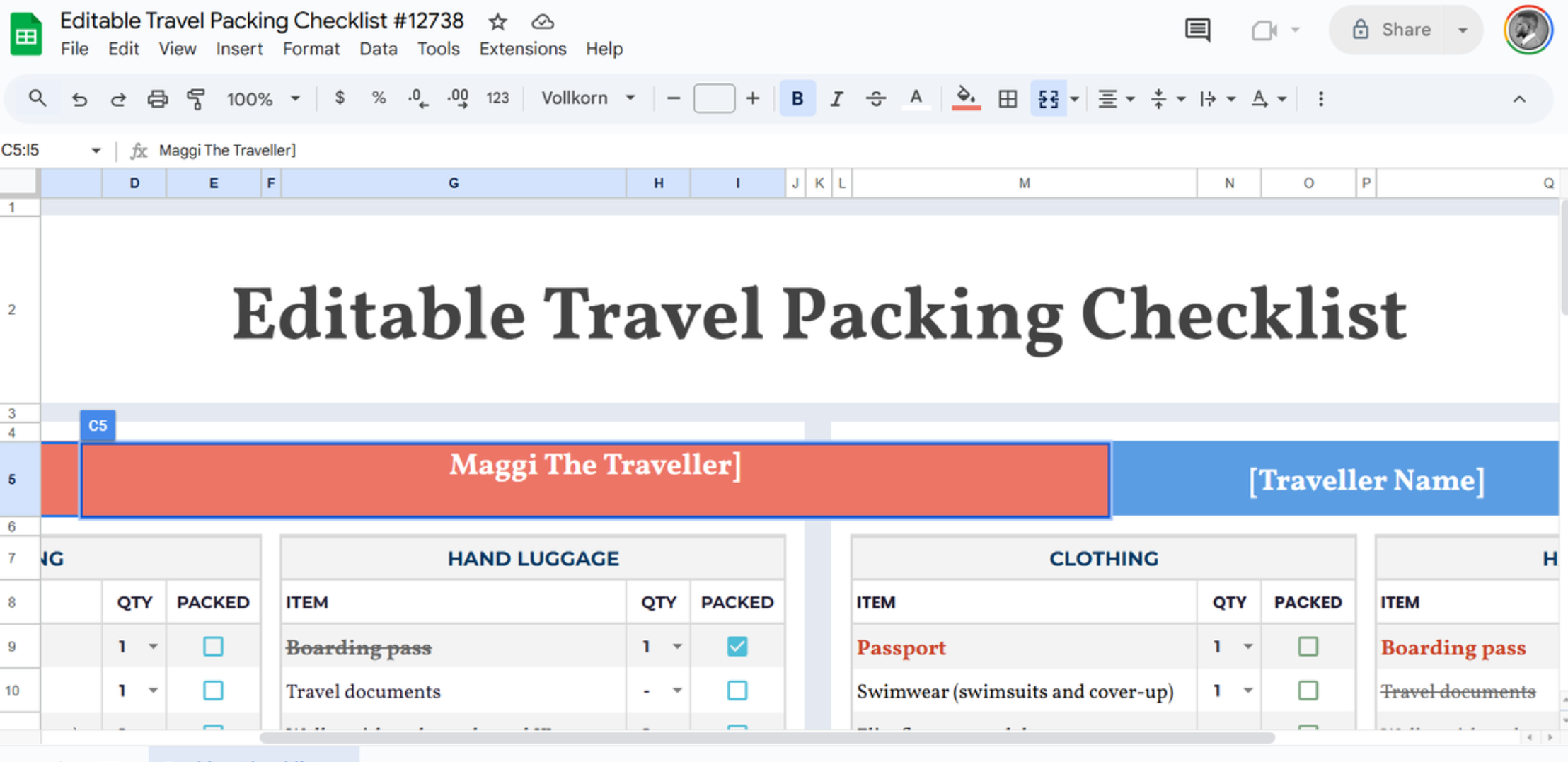Open the File menu
Viewport: 1568px width, 762px height.
coord(74,49)
